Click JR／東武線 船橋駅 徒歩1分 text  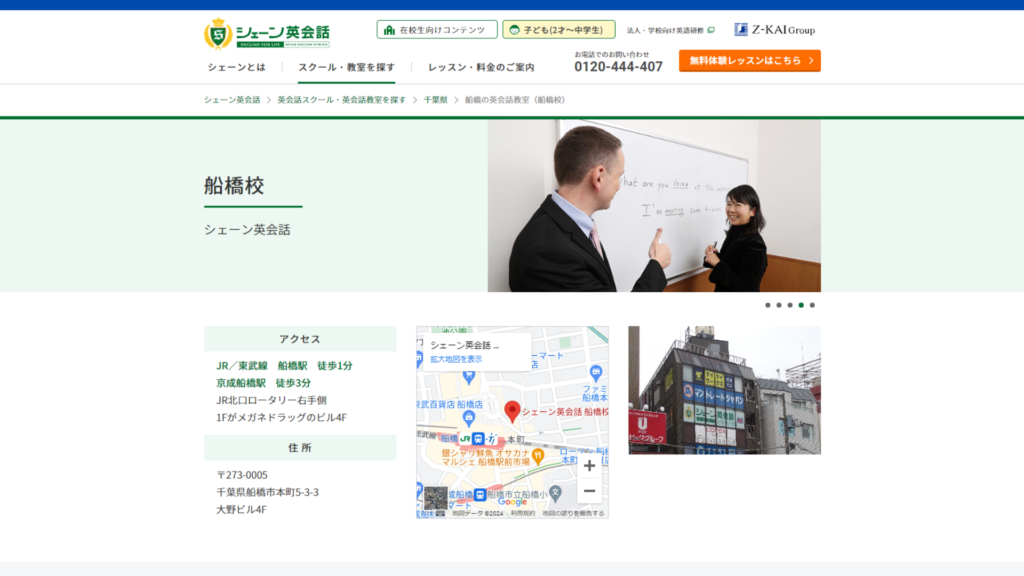point(284,366)
